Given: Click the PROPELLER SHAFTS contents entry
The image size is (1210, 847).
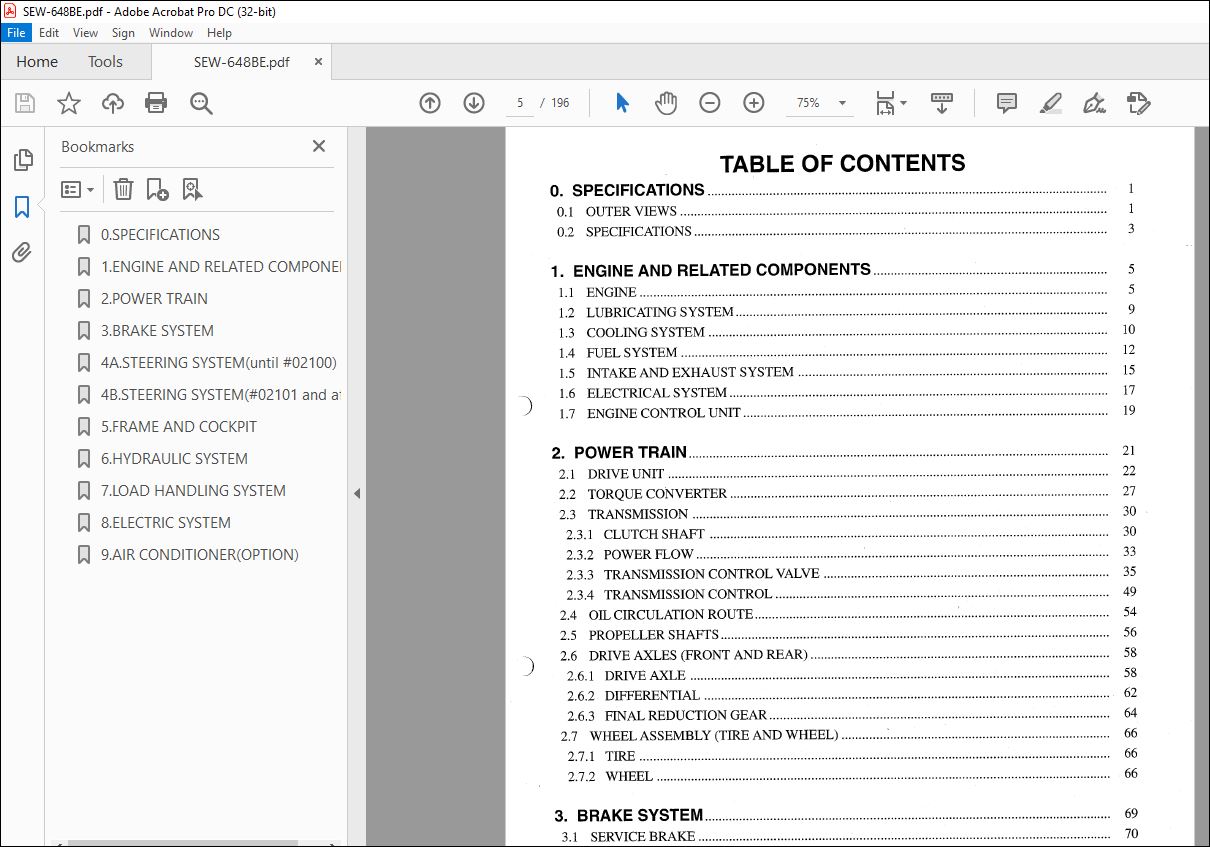Looking at the screenshot, I should click(x=654, y=635).
